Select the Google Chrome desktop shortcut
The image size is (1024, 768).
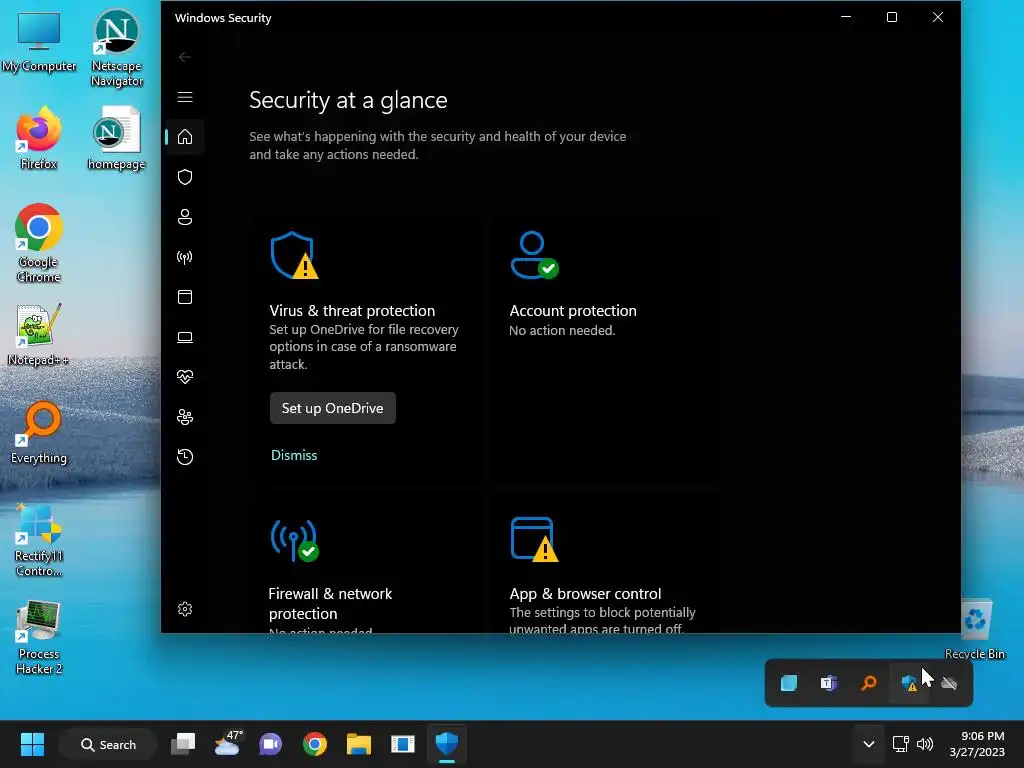pos(39,243)
